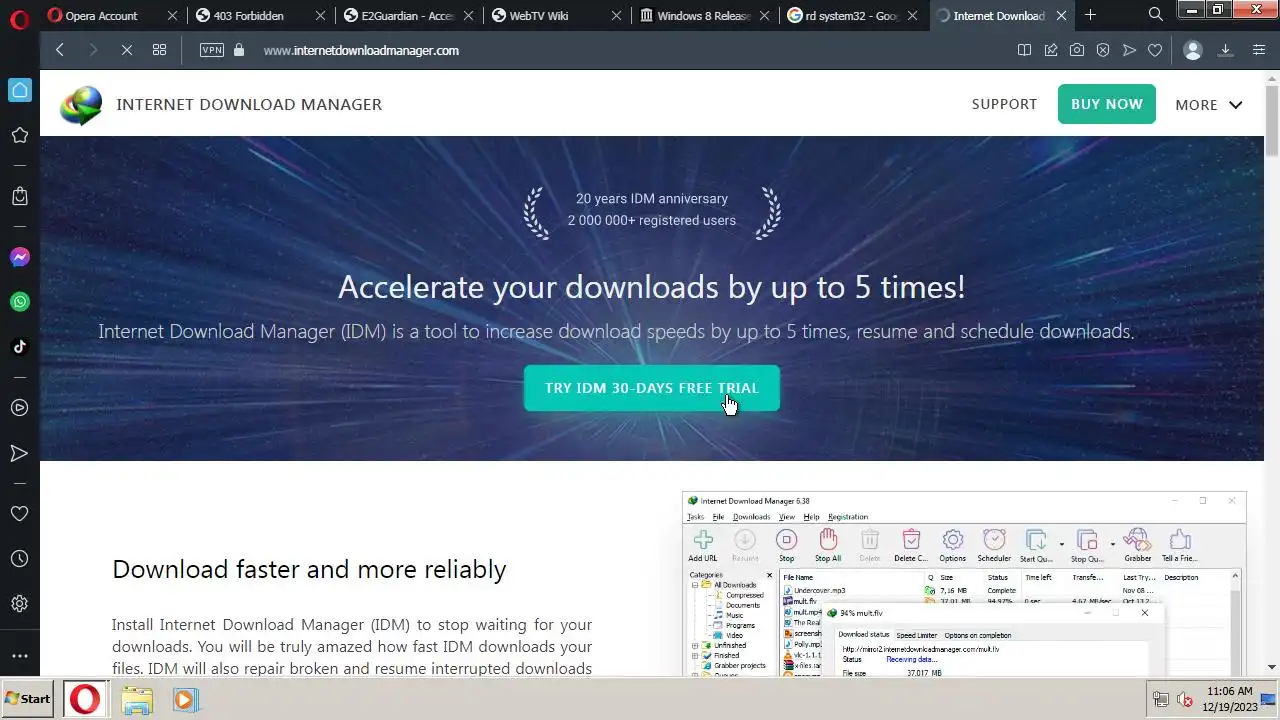Open media player taskbar icon
The width and height of the screenshot is (1280, 720).
pos(185,699)
